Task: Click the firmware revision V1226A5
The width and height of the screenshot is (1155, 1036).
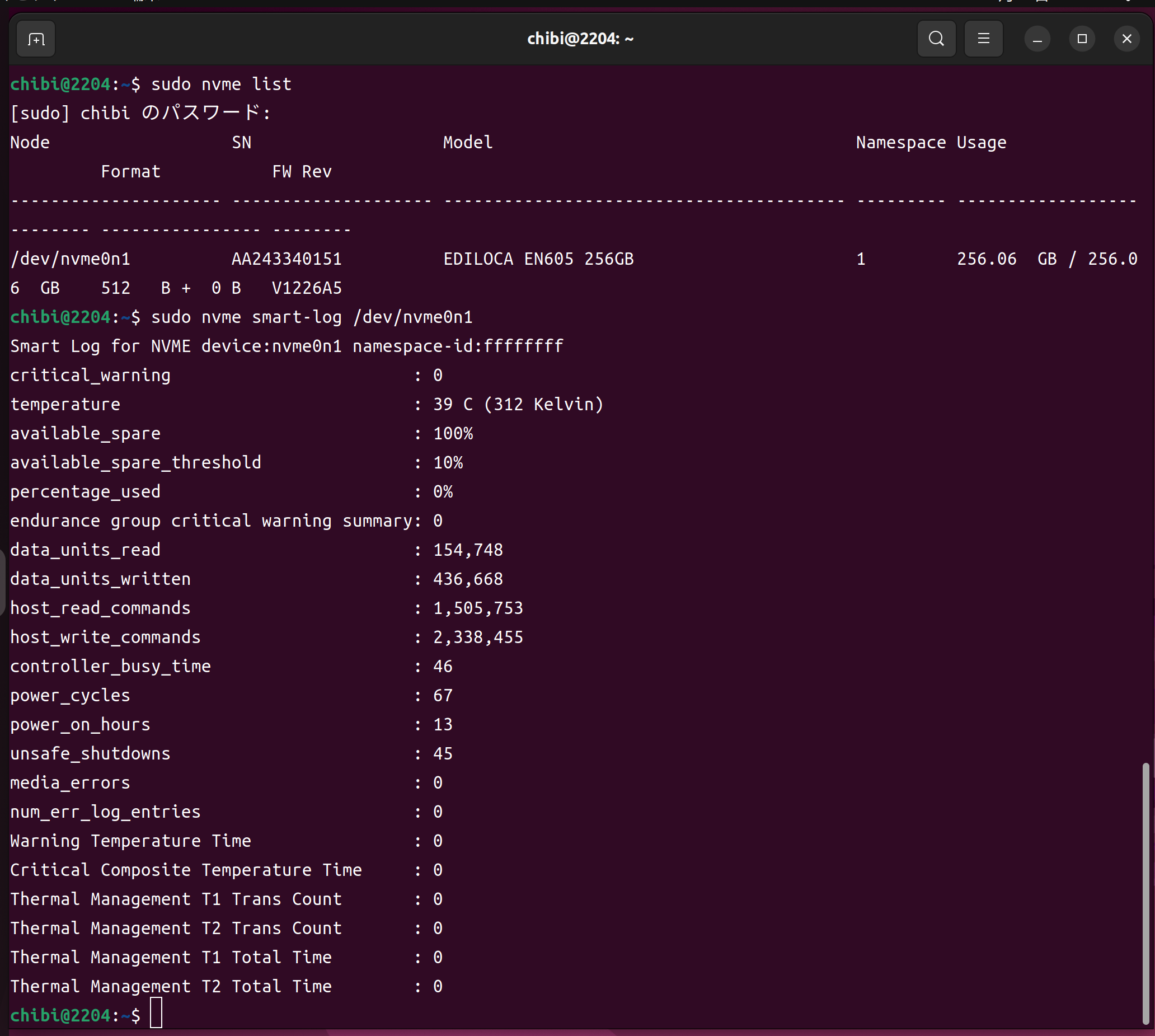Action: click(307, 288)
